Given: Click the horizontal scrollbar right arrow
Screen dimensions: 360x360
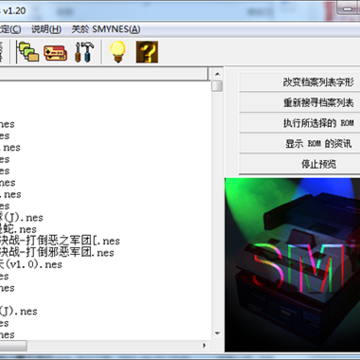Looking at the screenshot, I should pyautogui.click(x=204, y=345).
